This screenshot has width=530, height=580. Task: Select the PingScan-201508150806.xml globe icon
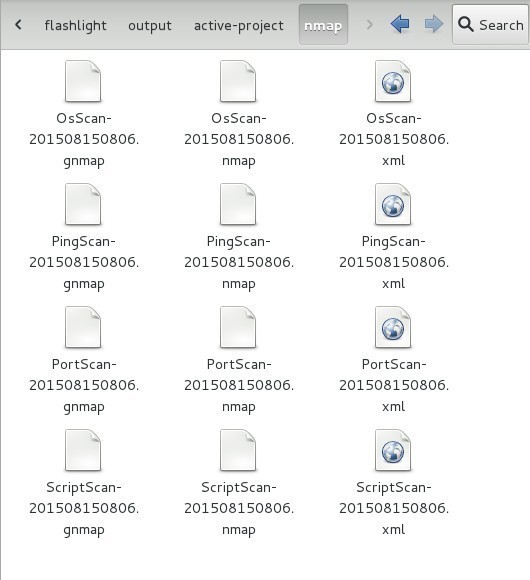[x=393, y=204]
